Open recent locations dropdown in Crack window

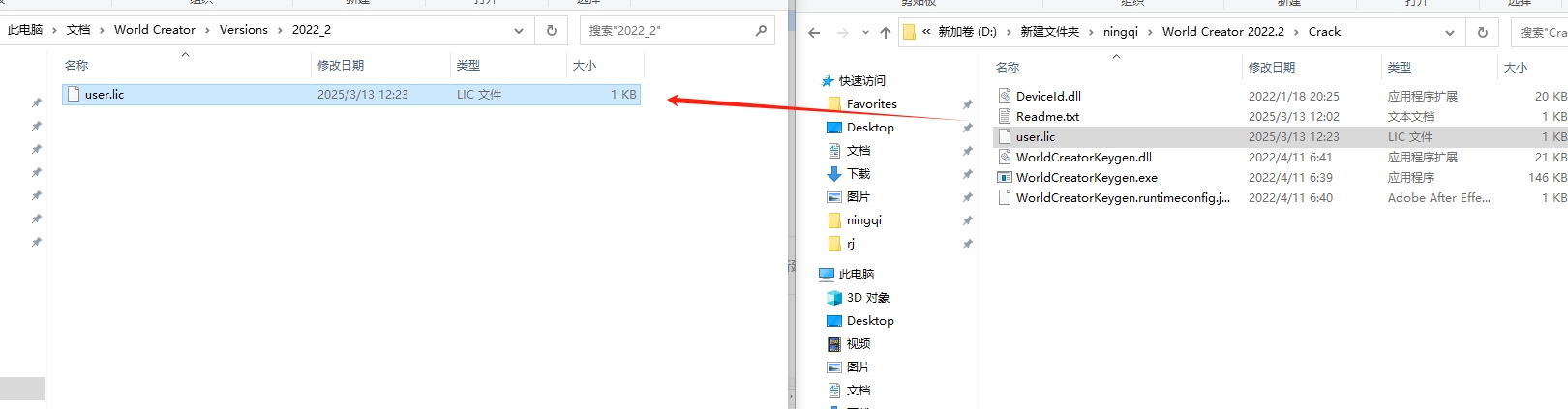(865, 33)
